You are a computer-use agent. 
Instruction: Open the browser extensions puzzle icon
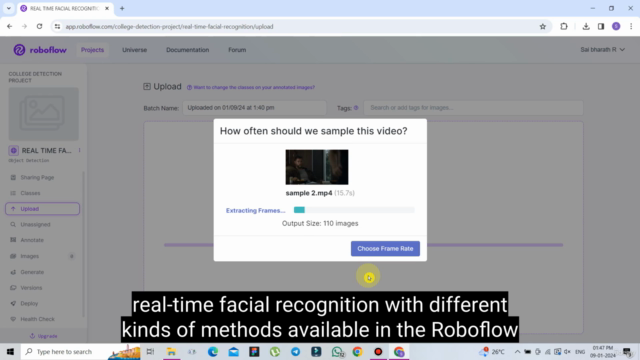564,27
